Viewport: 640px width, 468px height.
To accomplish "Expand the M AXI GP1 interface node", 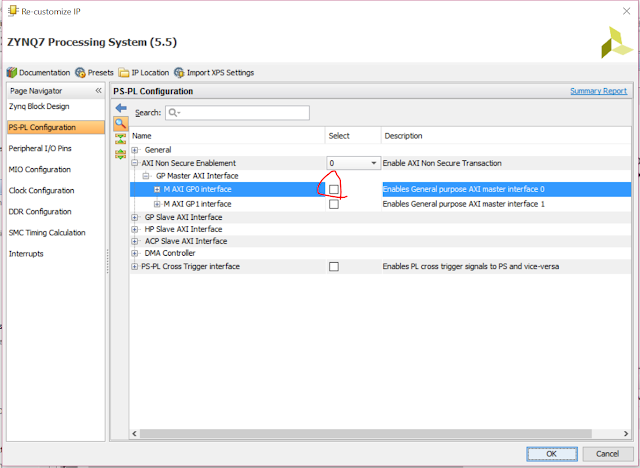I will click(157, 204).
